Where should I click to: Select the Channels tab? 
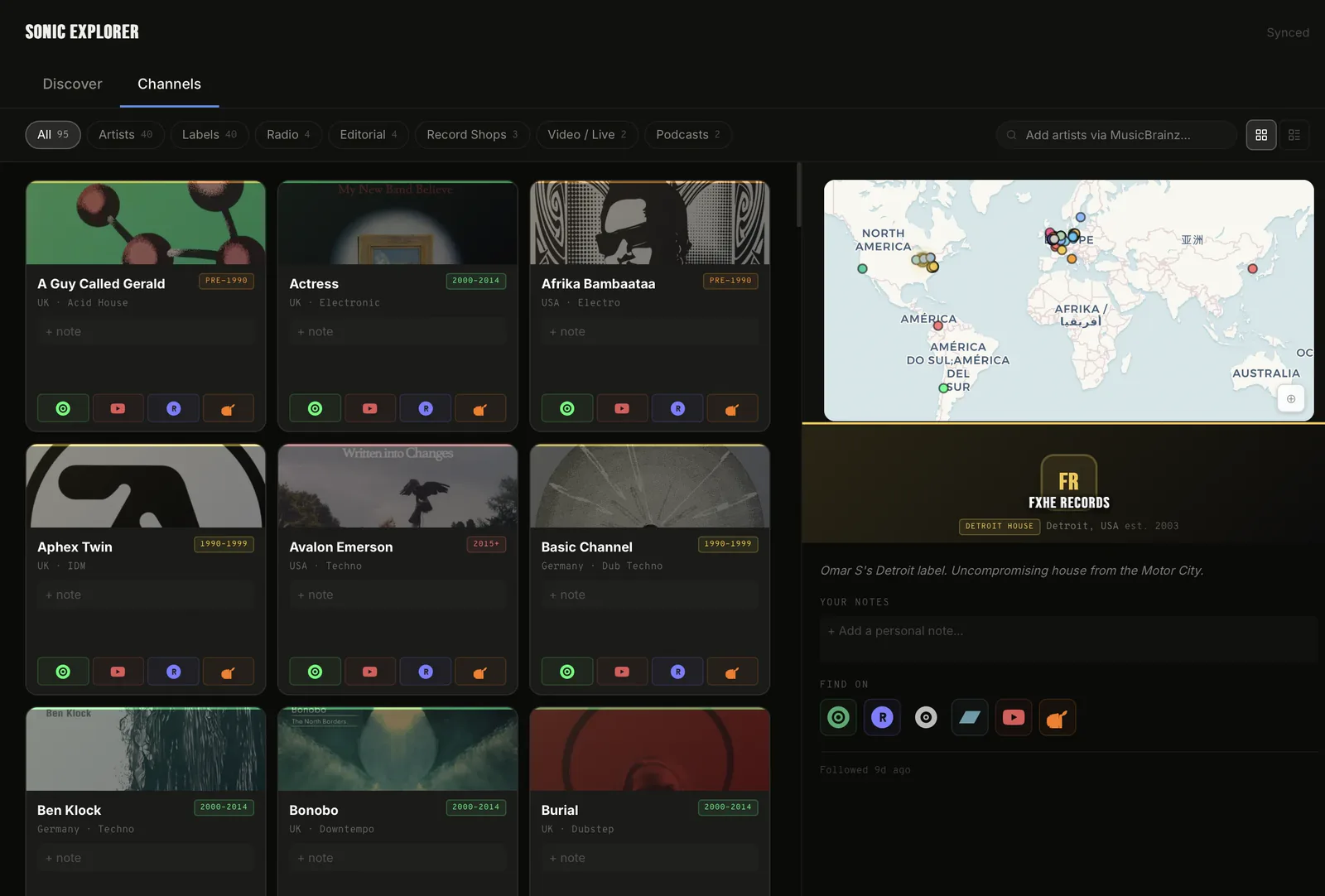tap(169, 84)
